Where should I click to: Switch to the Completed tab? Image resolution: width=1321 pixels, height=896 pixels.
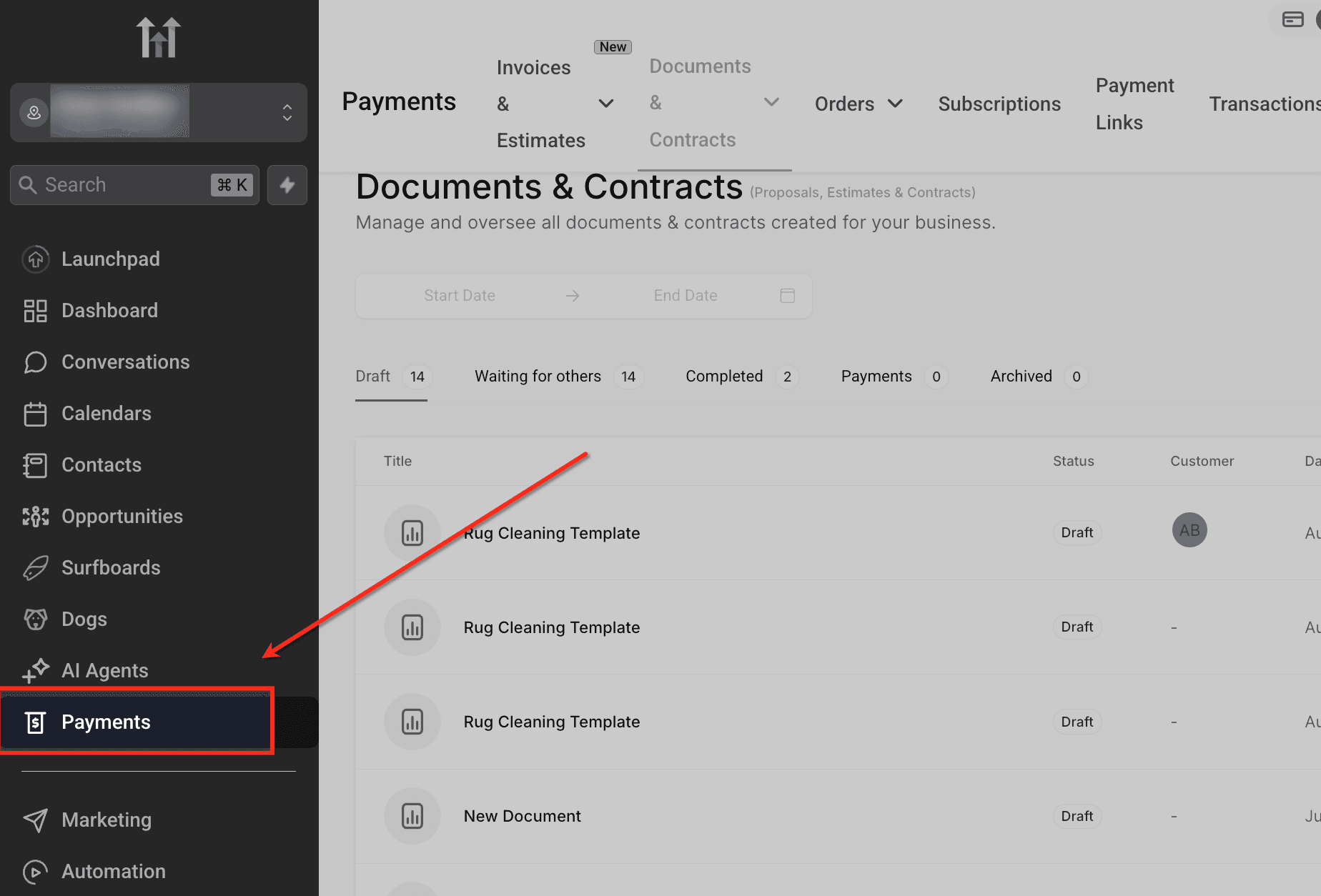[x=741, y=376]
